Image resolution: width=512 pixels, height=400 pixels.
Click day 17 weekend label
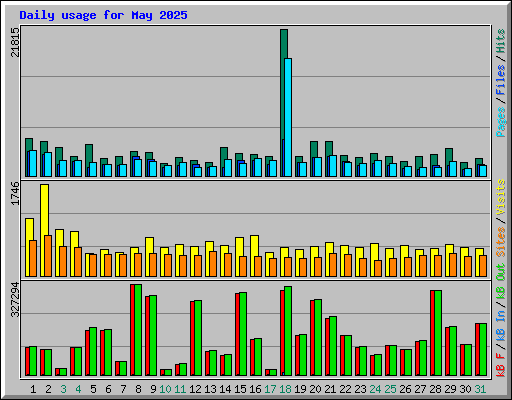coord(270,389)
